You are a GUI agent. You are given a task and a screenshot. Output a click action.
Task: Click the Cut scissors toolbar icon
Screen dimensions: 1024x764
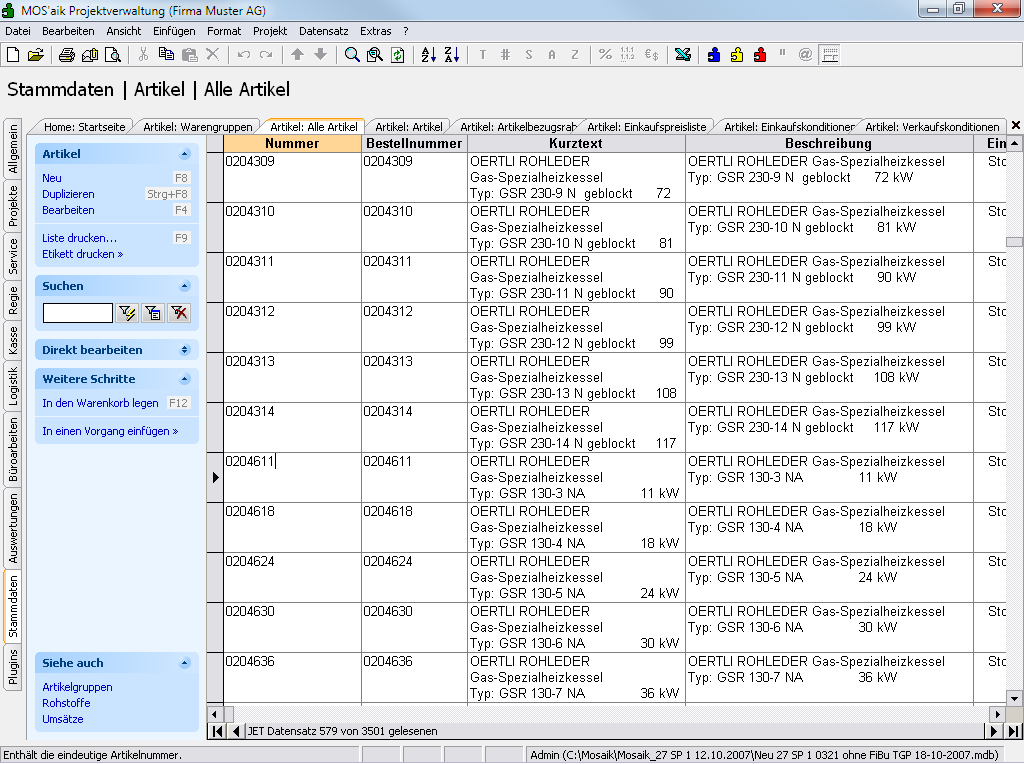pyautogui.click(x=143, y=55)
